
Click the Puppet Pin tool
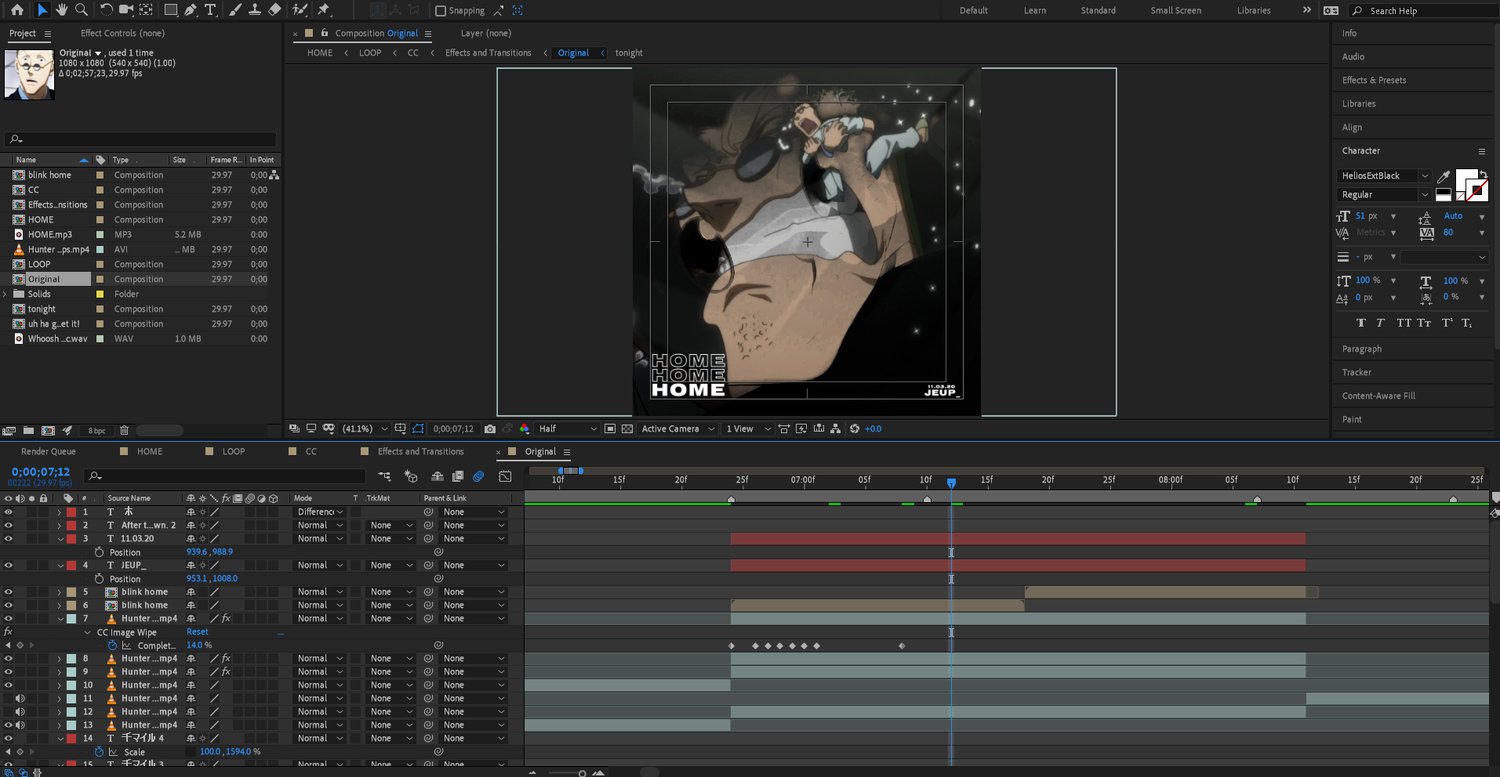coord(324,10)
